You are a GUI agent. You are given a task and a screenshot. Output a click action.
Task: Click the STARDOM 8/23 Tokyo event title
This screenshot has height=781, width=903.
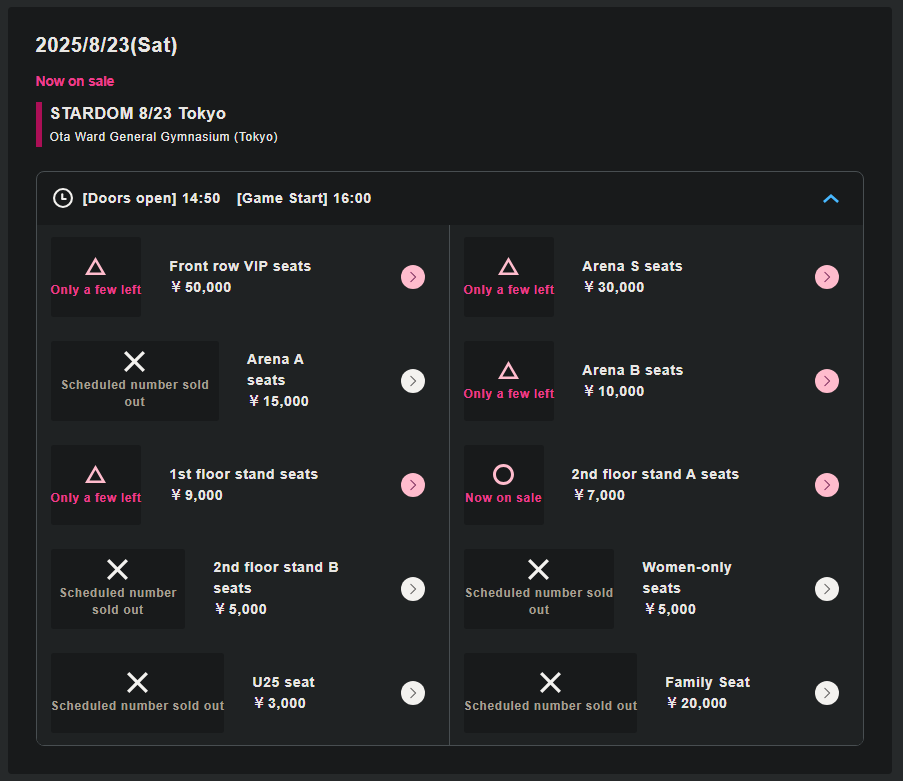(x=138, y=114)
